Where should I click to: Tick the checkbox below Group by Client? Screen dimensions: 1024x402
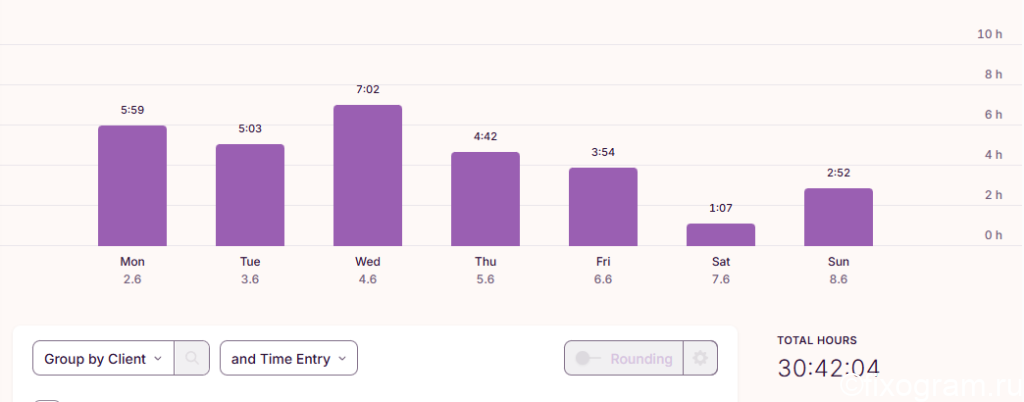click(x=46, y=400)
